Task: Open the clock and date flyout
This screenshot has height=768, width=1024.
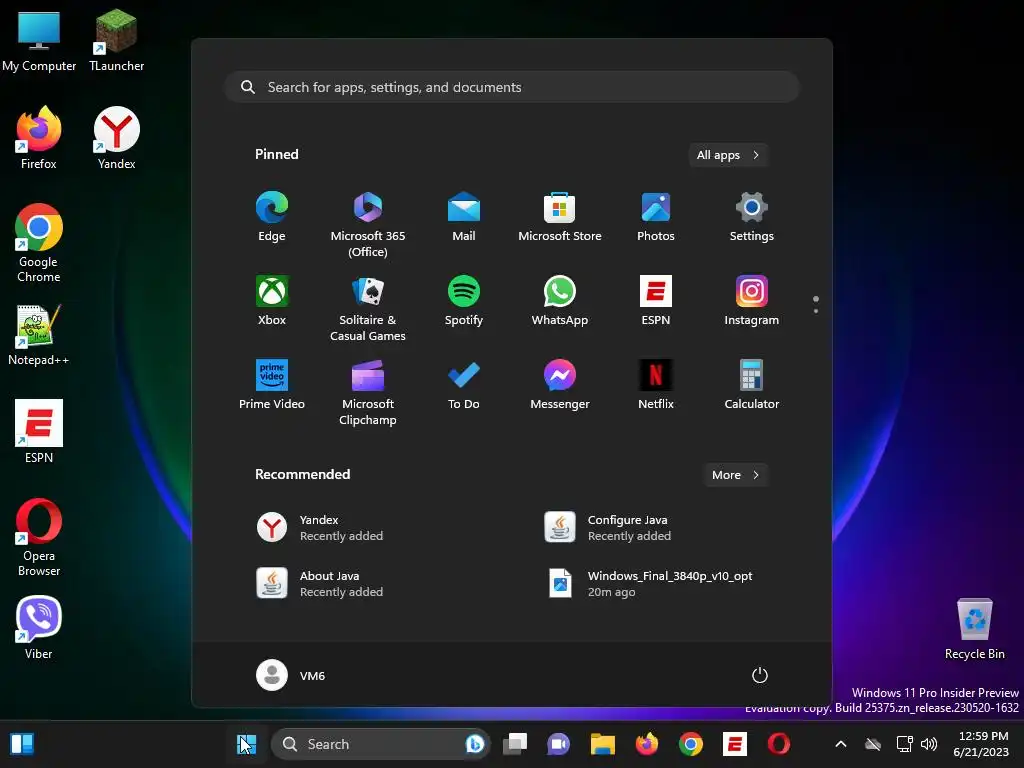Action: click(982, 744)
